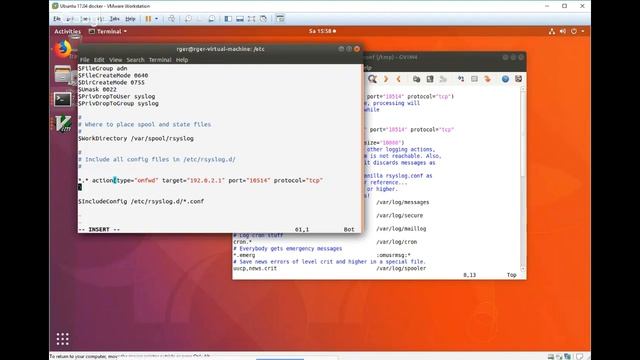The width and height of the screenshot is (640, 360).
Task: Click GVim's Save Session toolbar icon
Action: pyautogui.click(x=430, y=79)
